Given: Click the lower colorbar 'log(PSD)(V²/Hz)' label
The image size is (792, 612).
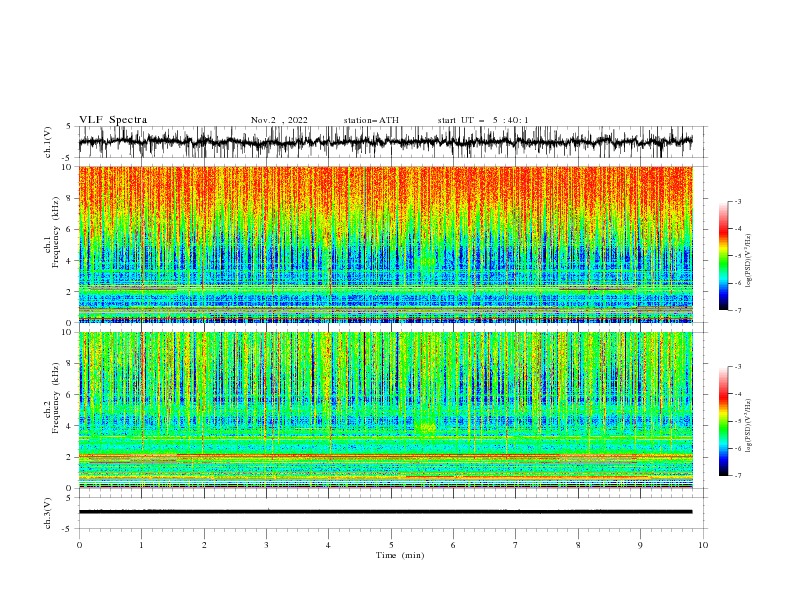Looking at the screenshot, I should pyautogui.click(x=749, y=426).
